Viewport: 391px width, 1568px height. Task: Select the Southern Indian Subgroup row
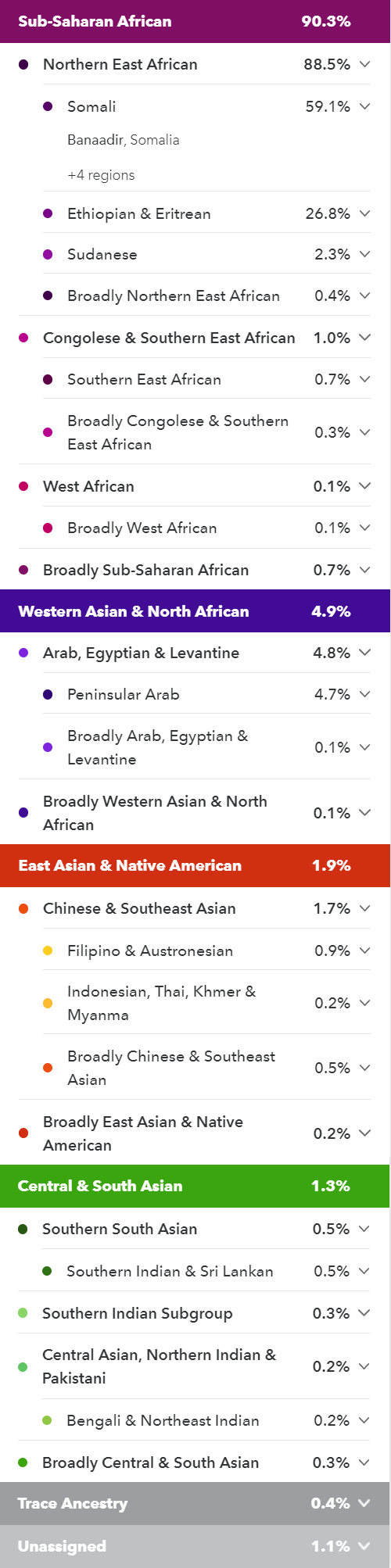pos(195,1313)
